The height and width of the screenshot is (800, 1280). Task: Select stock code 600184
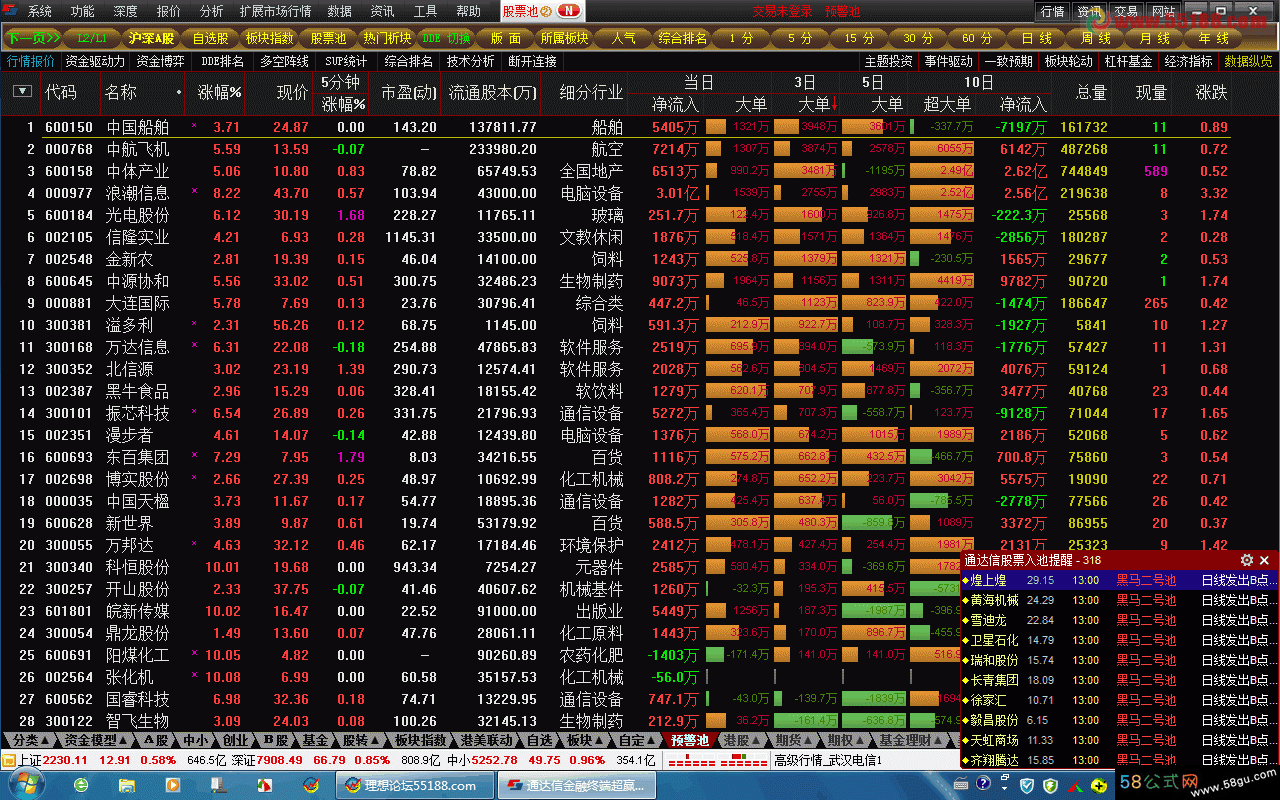pos(69,215)
